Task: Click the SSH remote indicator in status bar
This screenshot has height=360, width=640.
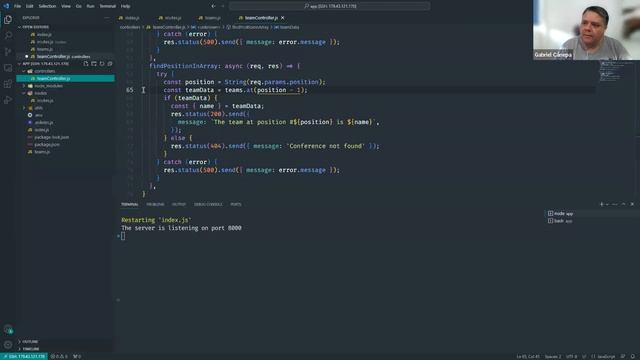Action: (24, 356)
